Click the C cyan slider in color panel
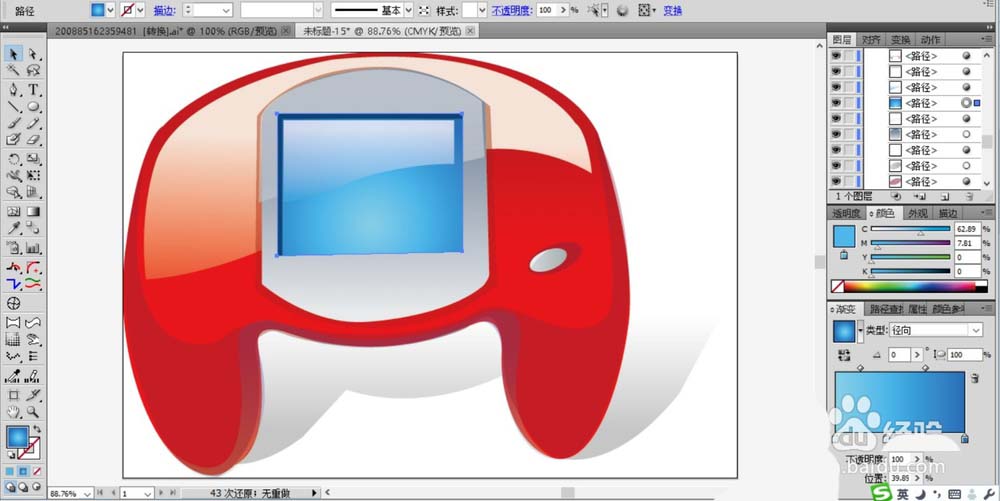 tap(911, 229)
